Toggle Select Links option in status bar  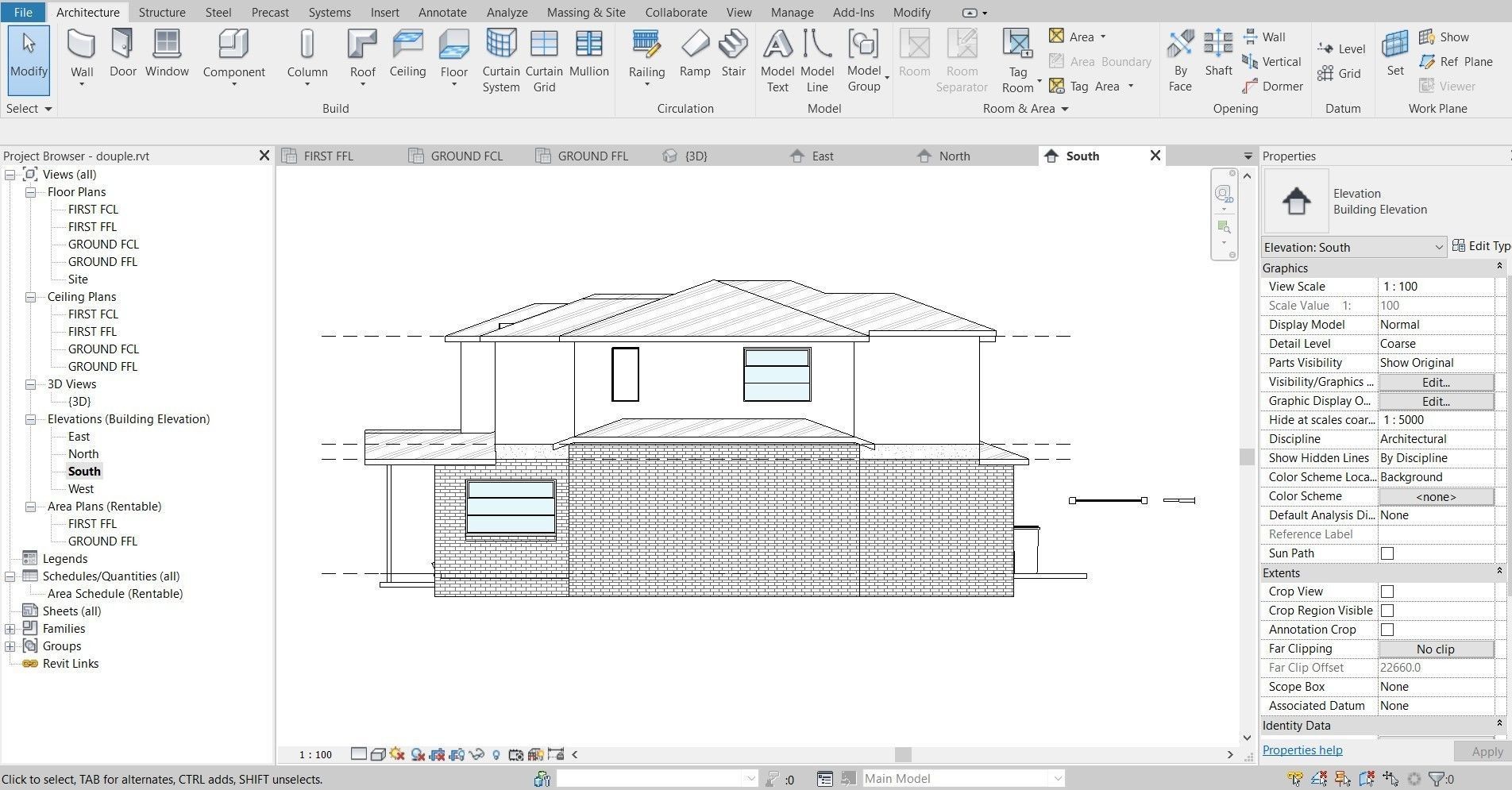click(x=1295, y=779)
